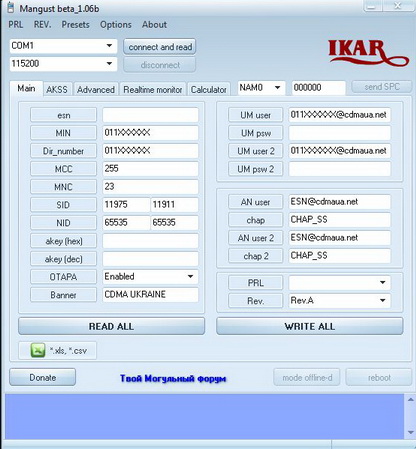The width and height of the screenshot is (416, 449).
Task: Open the Rev.A revision dropdown
Action: 339,301
